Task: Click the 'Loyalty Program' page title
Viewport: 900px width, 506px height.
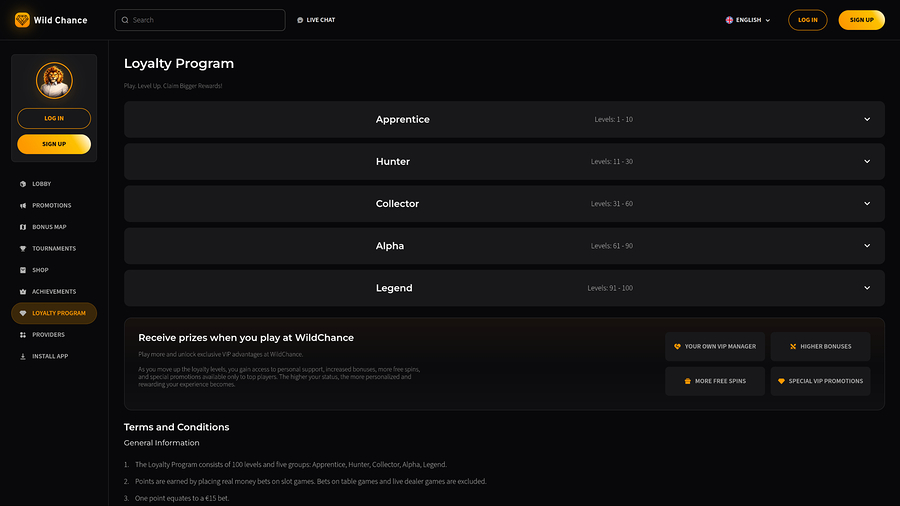Action: (179, 64)
